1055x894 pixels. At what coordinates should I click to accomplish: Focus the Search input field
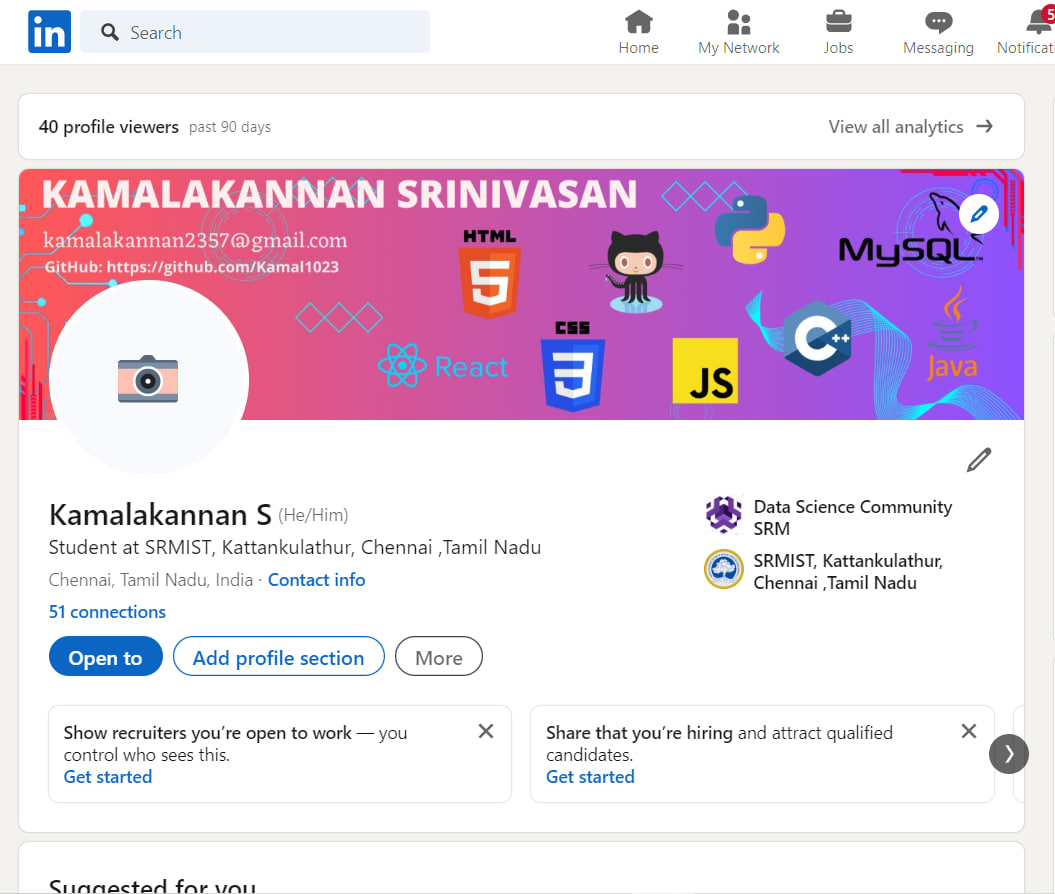[255, 32]
